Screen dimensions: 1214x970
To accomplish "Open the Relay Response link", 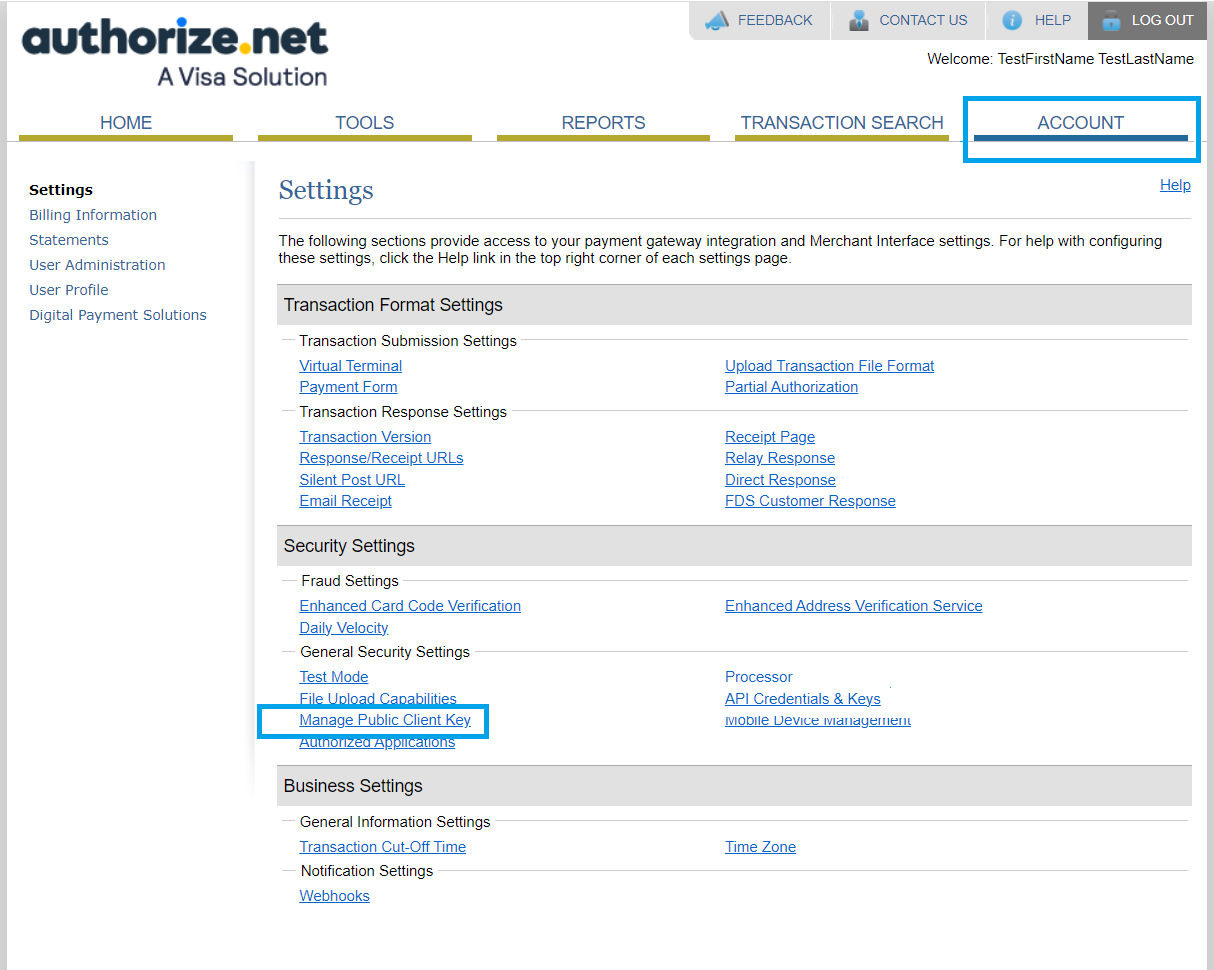I will (x=780, y=458).
